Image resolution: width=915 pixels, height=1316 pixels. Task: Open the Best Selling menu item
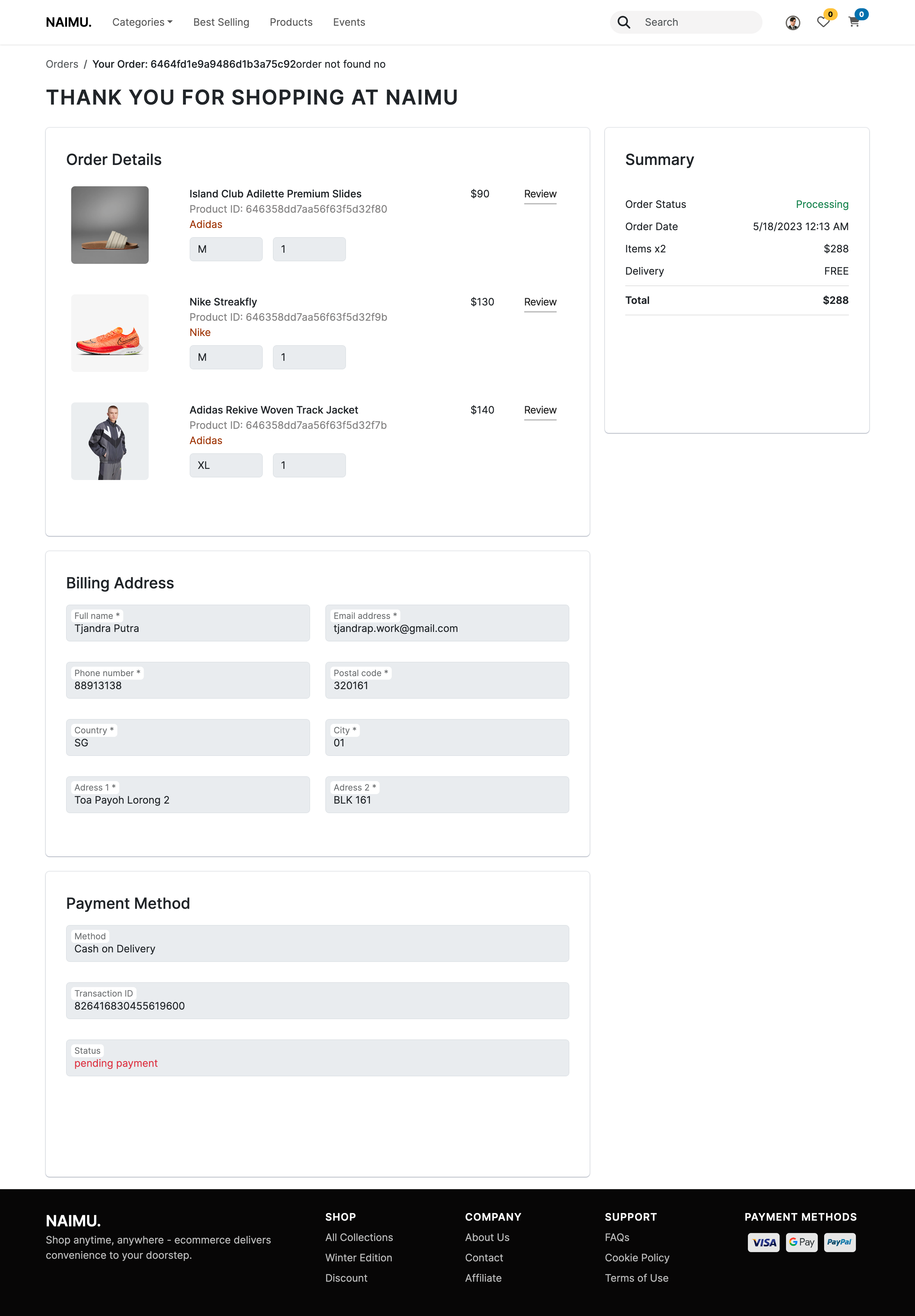tap(221, 22)
